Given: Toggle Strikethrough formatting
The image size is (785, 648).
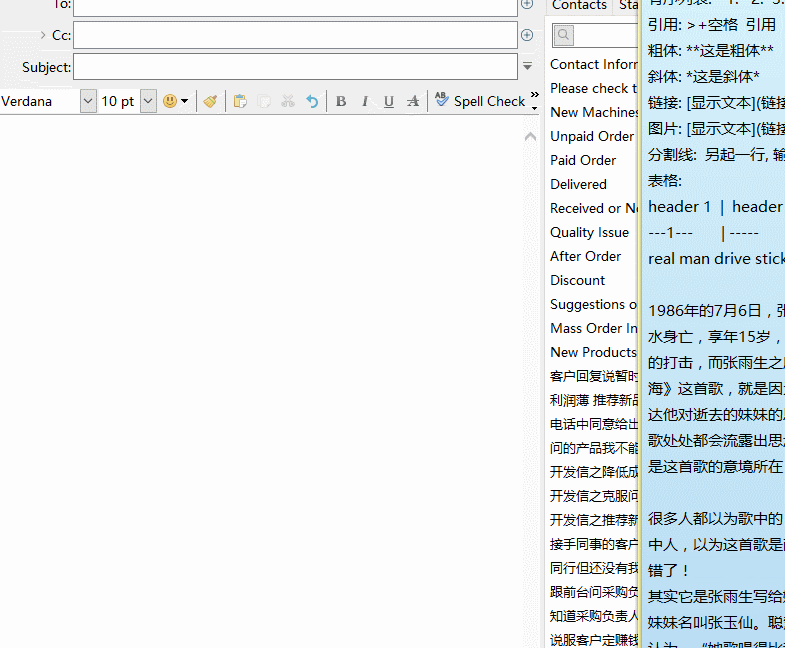Looking at the screenshot, I should tap(413, 101).
